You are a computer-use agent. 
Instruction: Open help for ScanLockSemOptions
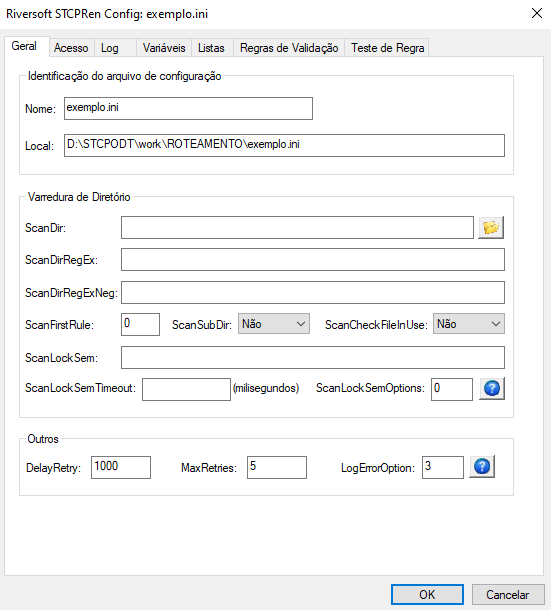[x=492, y=388]
